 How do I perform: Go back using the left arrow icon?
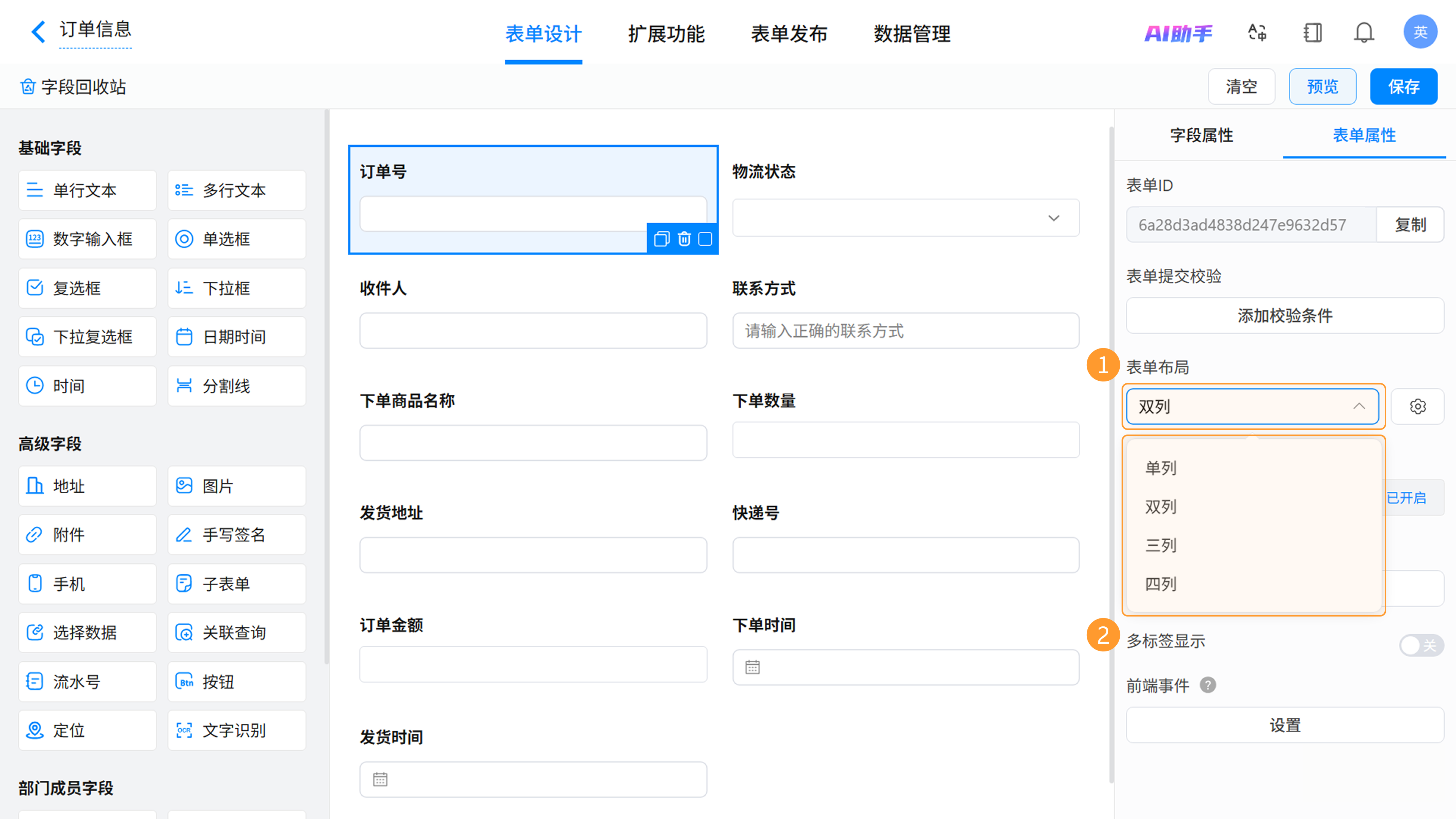pyautogui.click(x=38, y=31)
